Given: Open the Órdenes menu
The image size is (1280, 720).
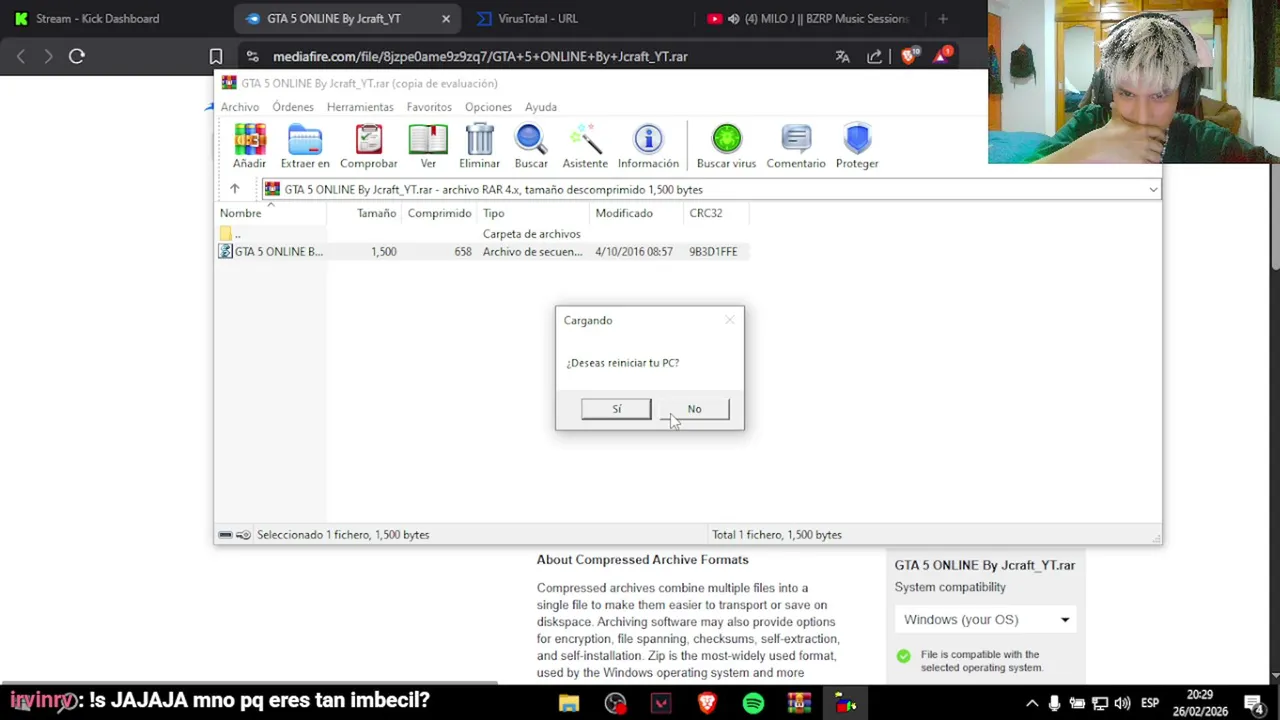Looking at the screenshot, I should (x=293, y=107).
